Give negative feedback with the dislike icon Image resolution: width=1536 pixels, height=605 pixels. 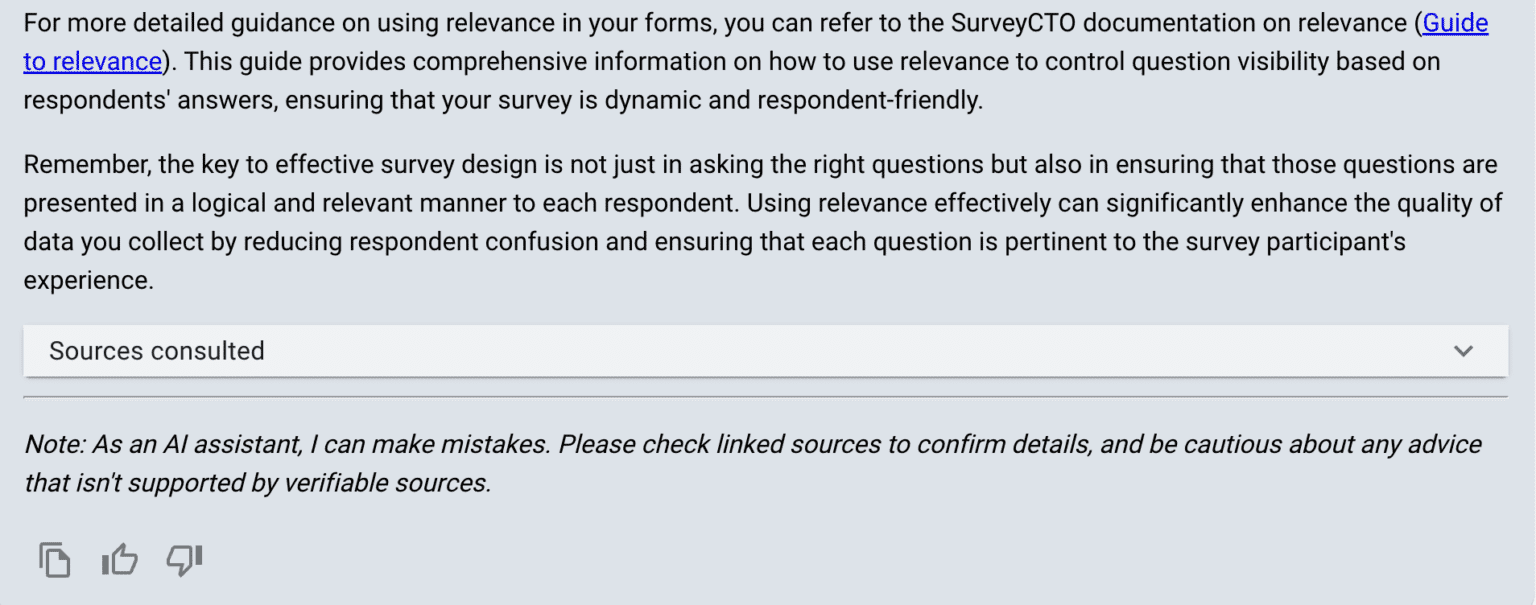pos(183,560)
